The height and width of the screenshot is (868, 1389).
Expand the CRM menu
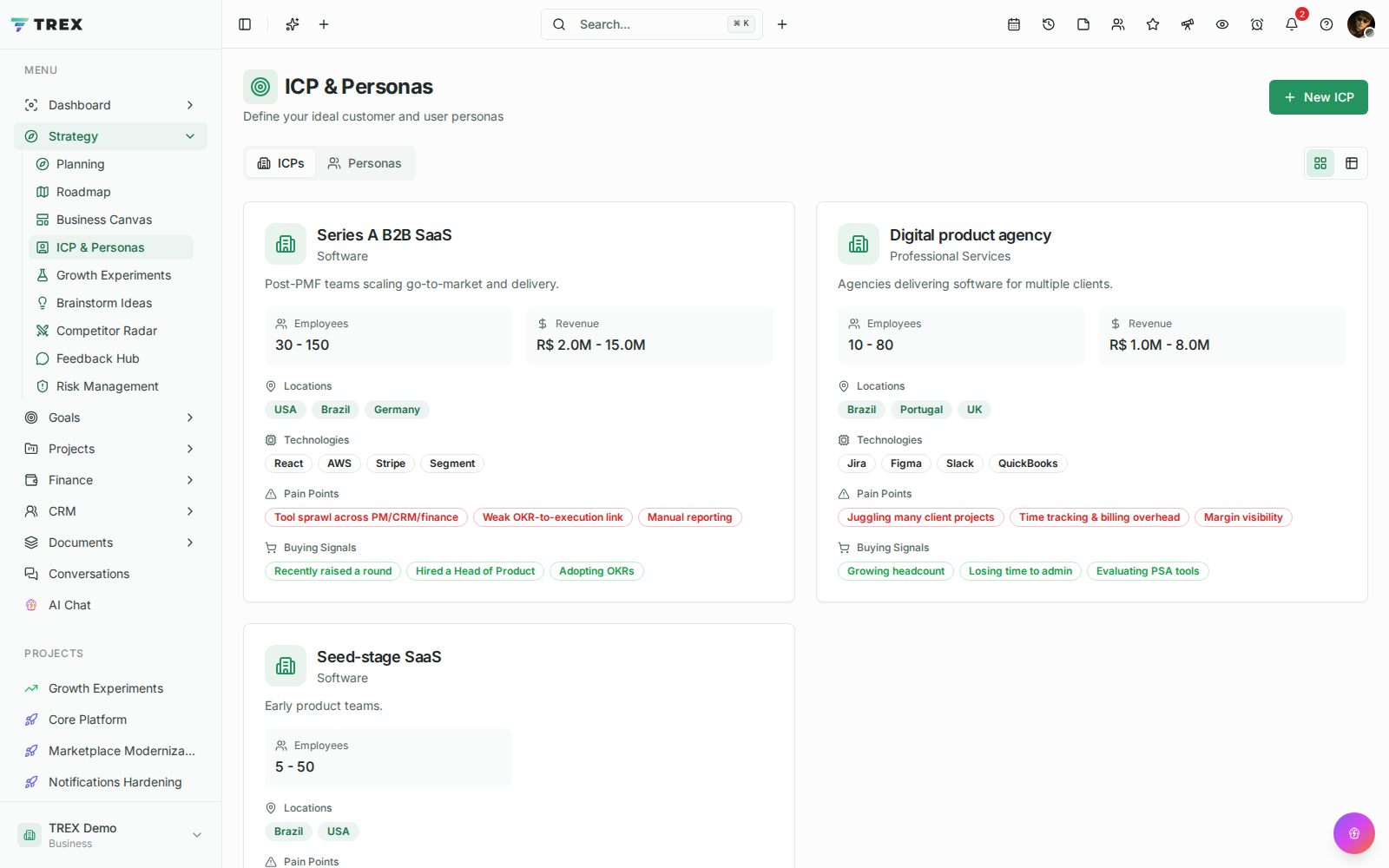point(110,511)
